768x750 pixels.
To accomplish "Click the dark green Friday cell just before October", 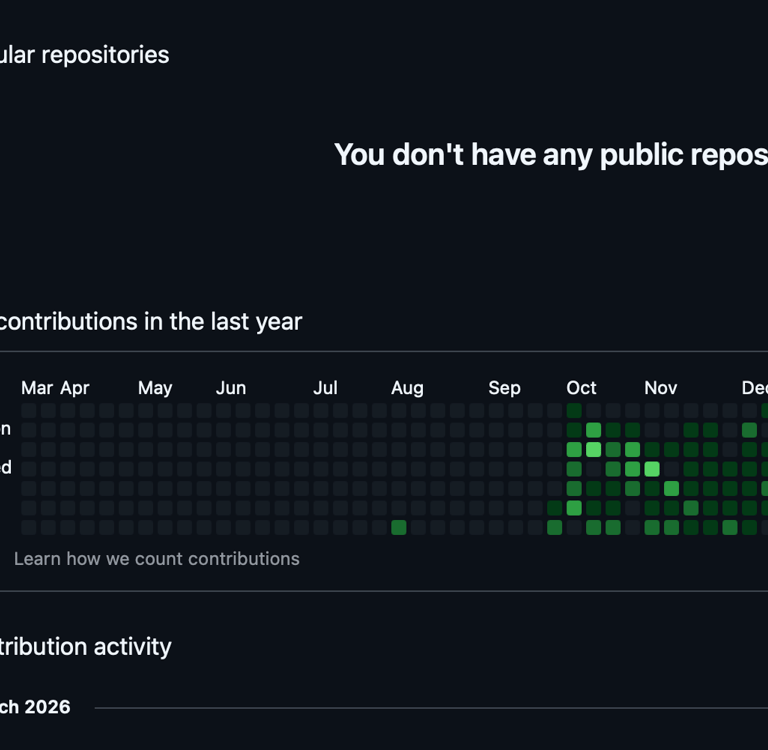I will click(x=554, y=508).
